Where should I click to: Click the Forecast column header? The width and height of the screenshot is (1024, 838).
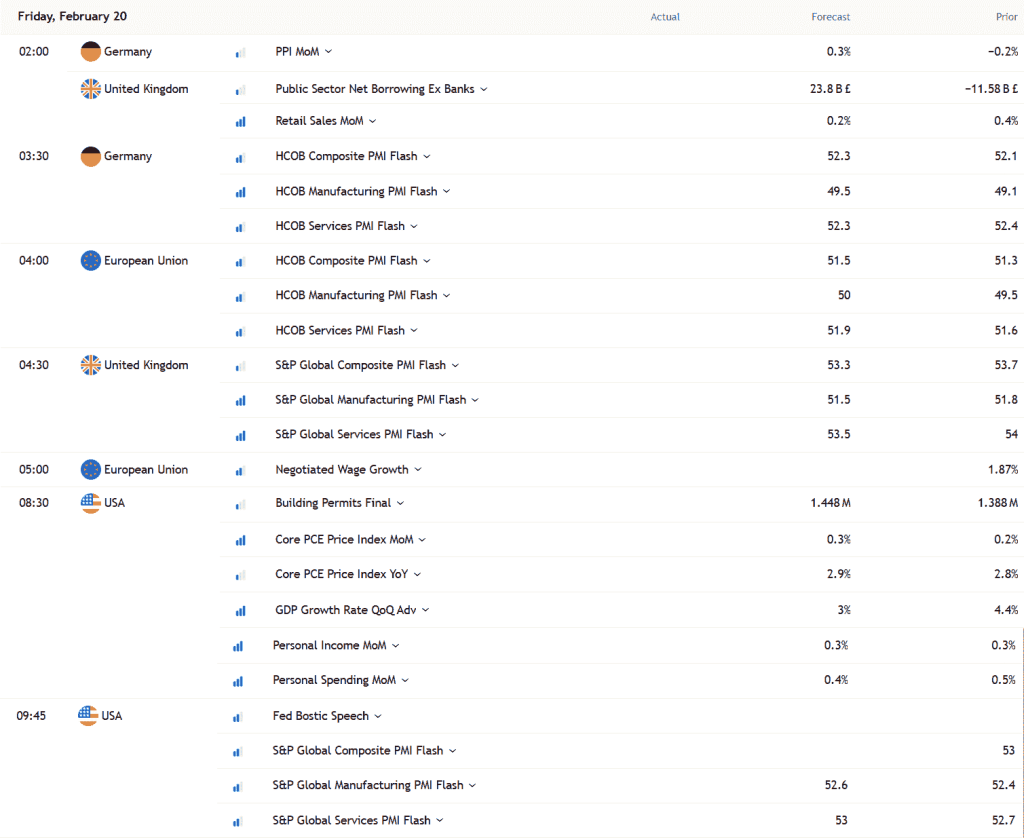click(830, 17)
